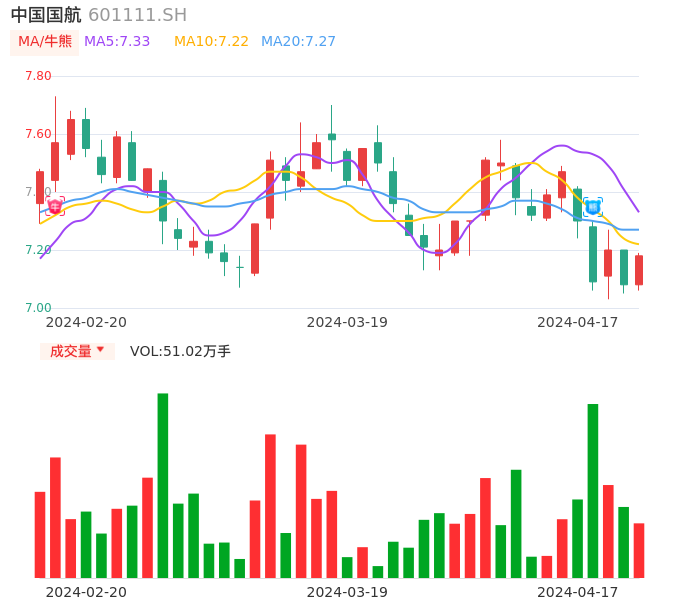Click the blue bear marker icon on chart
This screenshot has width=686, height=606.
click(593, 207)
